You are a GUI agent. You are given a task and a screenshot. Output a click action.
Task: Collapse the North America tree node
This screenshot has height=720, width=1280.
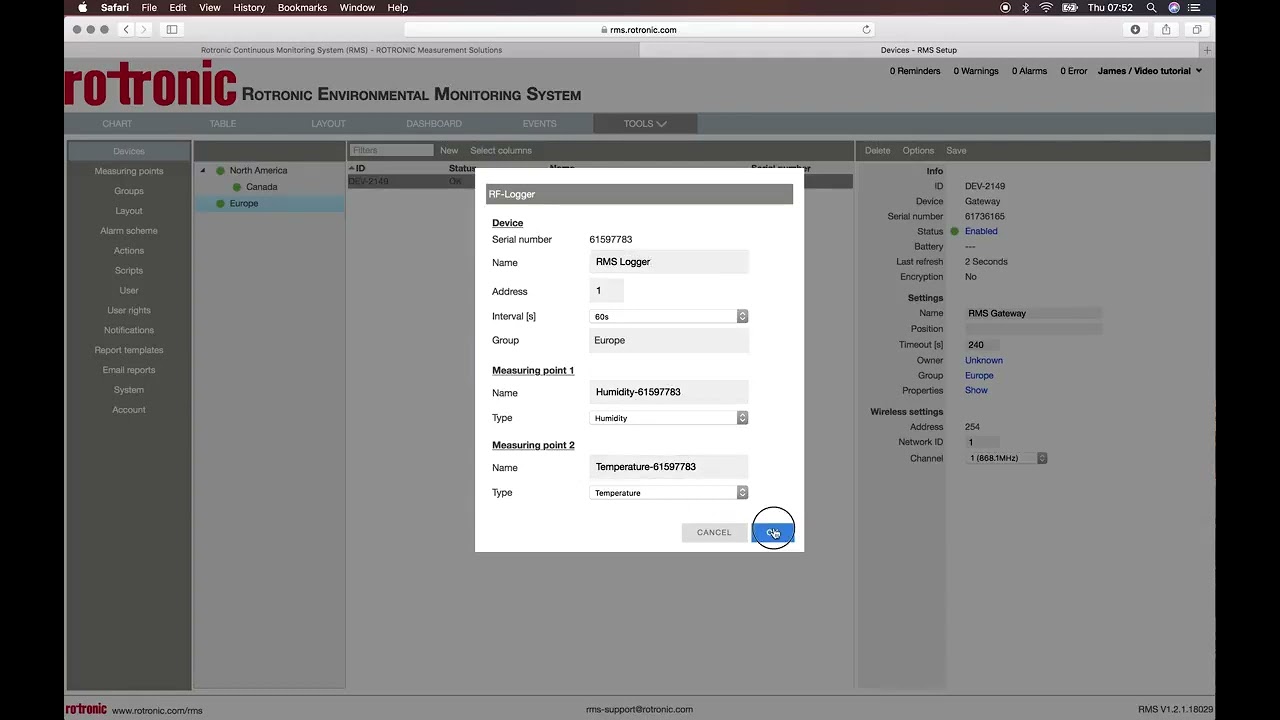coord(203,171)
